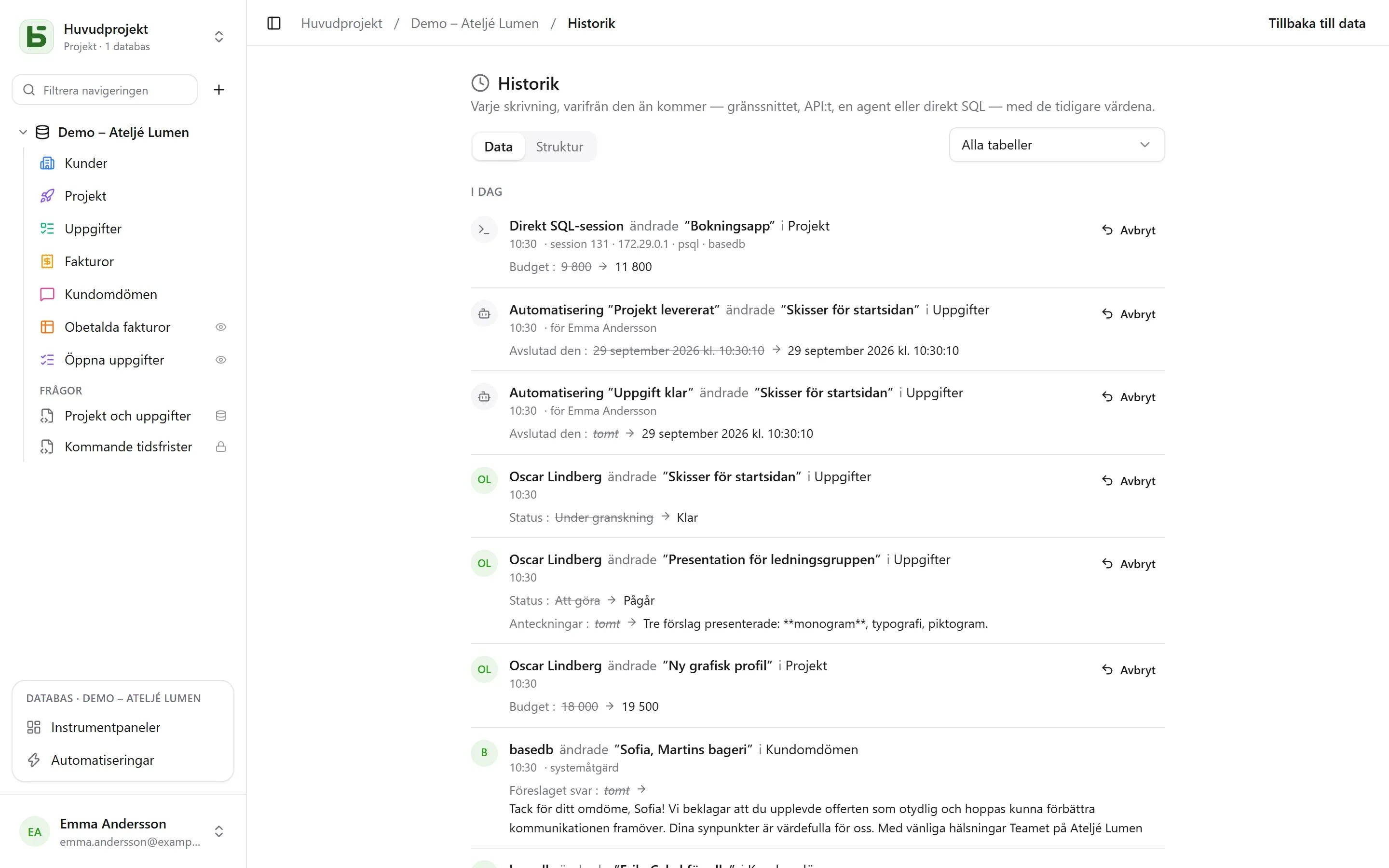Viewport: 1389px width, 868px height.
Task: Click the lock icon beside Kommande tidsfrister
Action: click(220, 447)
